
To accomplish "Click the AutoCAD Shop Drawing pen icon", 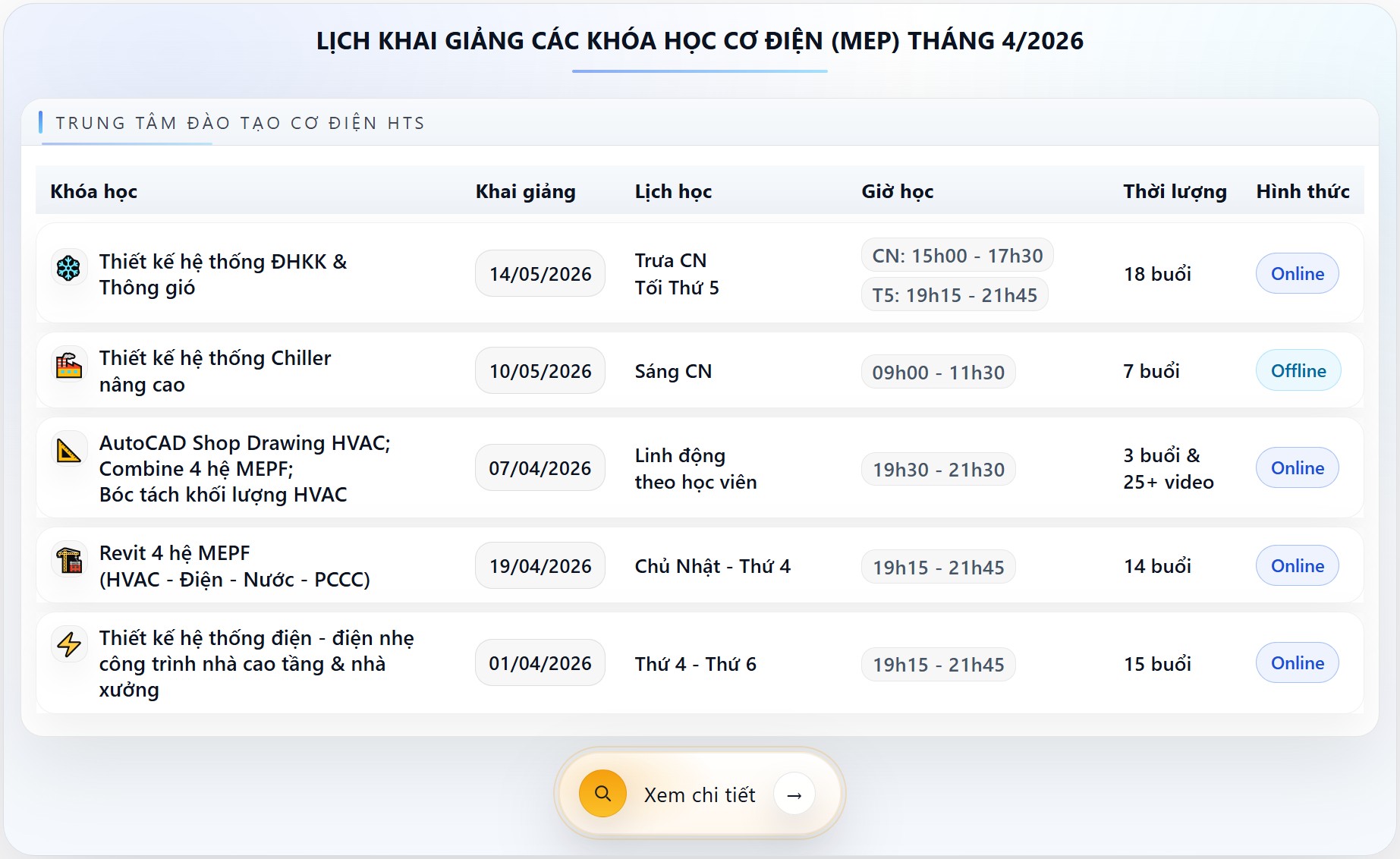I will tap(69, 451).
